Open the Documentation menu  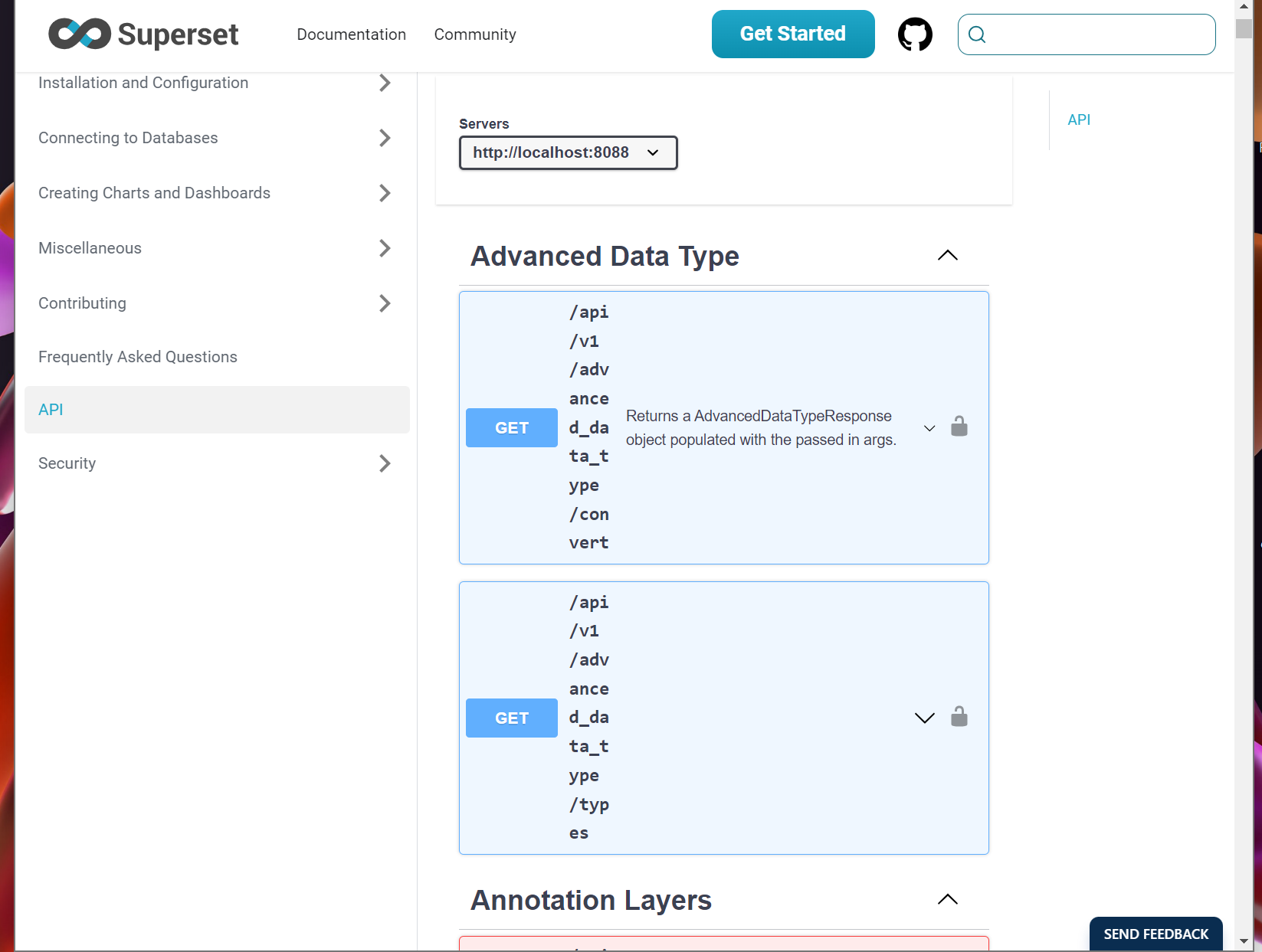coord(351,34)
